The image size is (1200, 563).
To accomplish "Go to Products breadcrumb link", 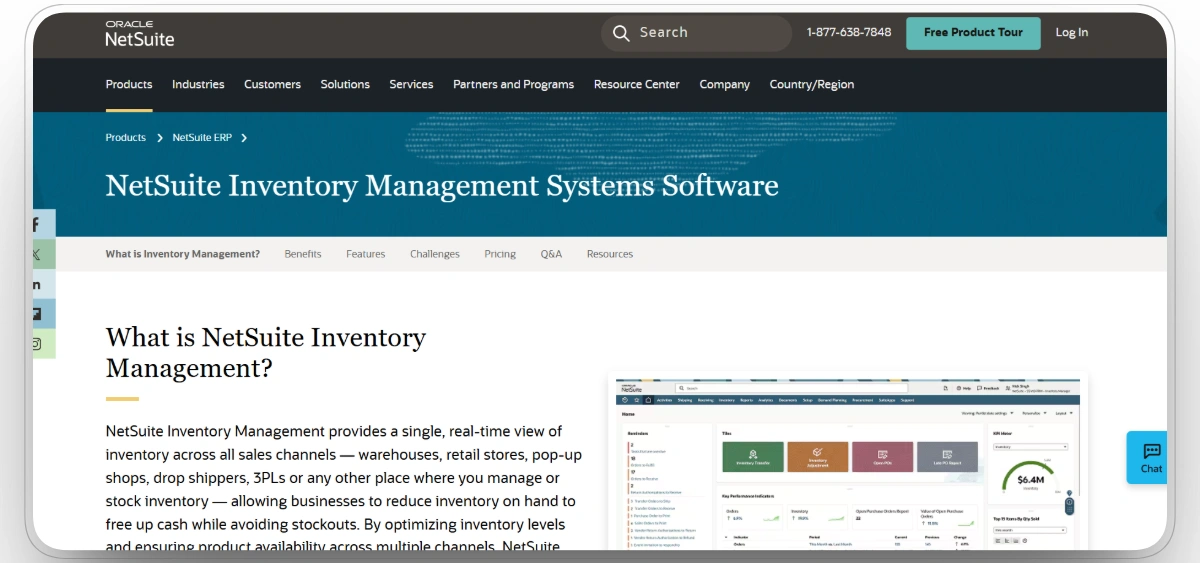I will (126, 138).
